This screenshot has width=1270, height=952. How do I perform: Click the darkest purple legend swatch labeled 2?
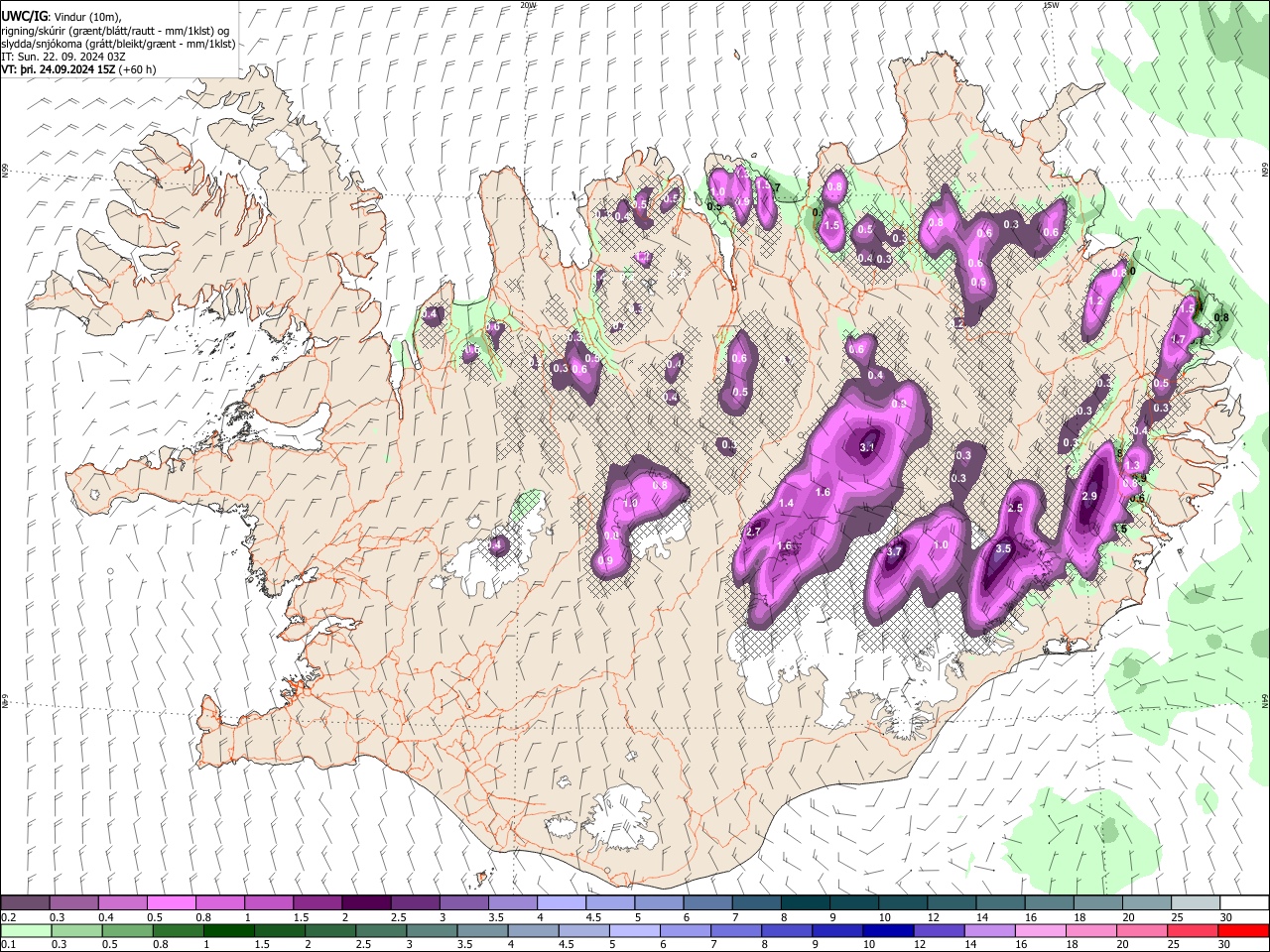[x=366, y=903]
